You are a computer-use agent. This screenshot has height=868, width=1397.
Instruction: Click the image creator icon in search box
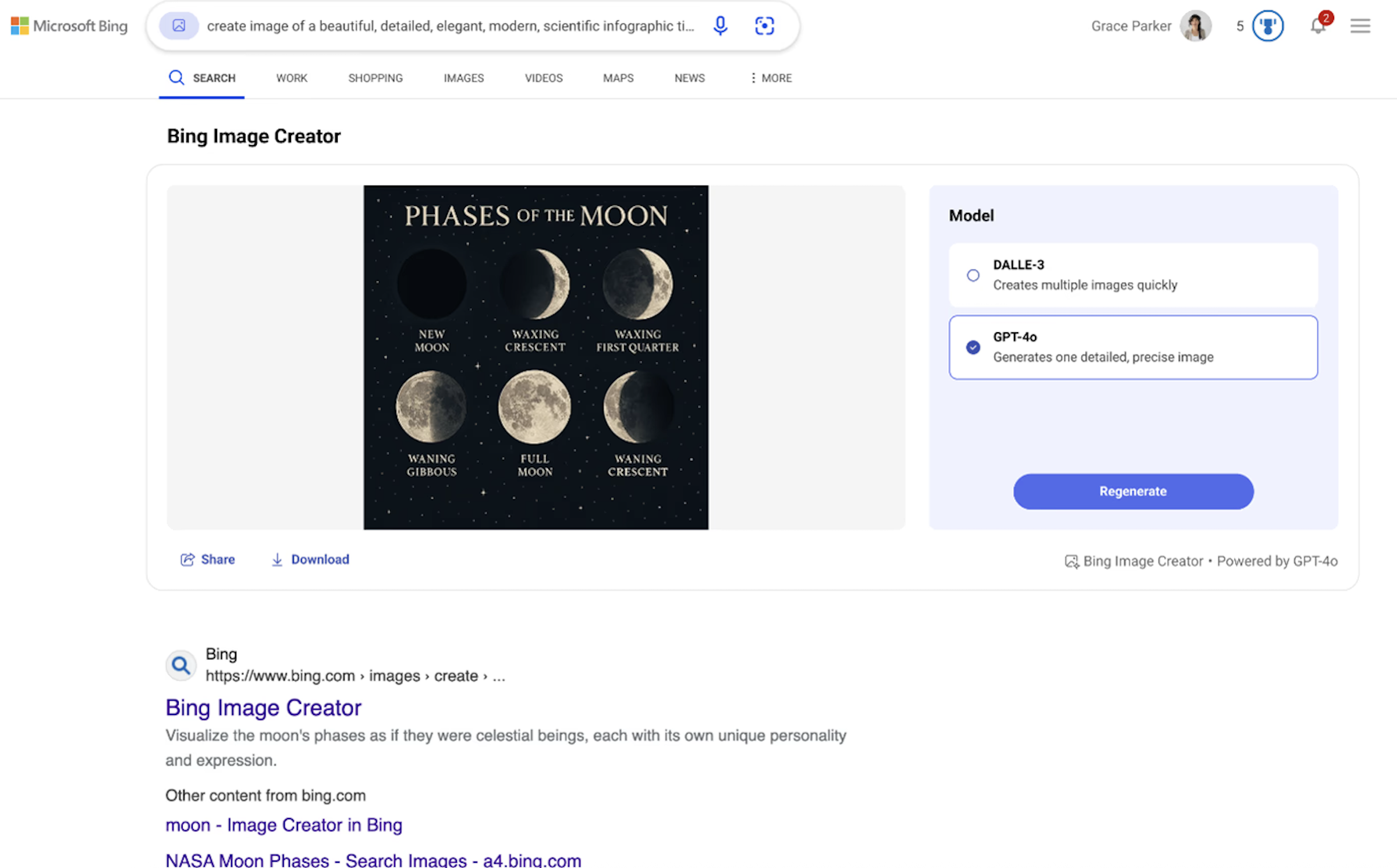tap(179, 26)
